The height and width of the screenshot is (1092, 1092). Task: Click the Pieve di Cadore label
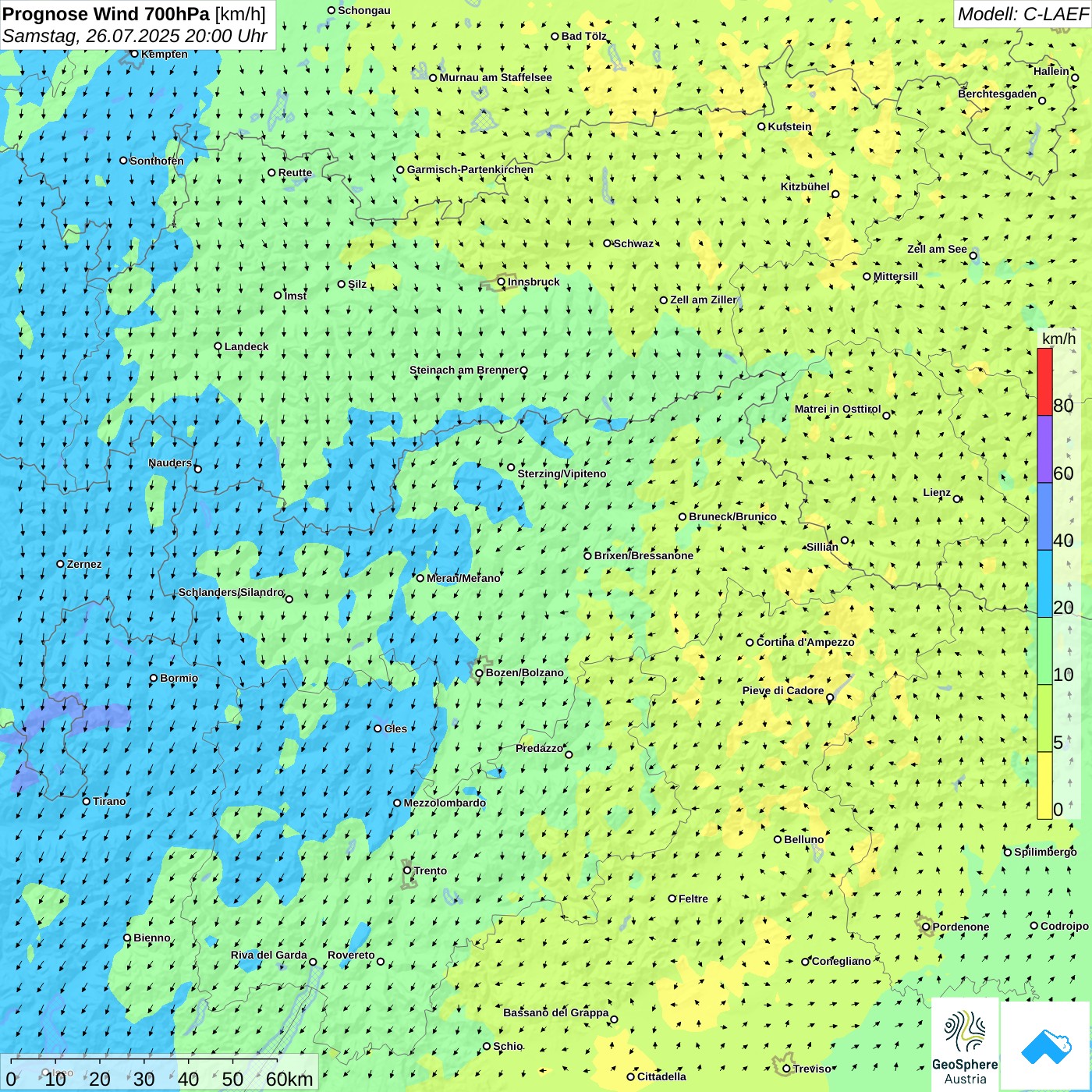tap(783, 690)
